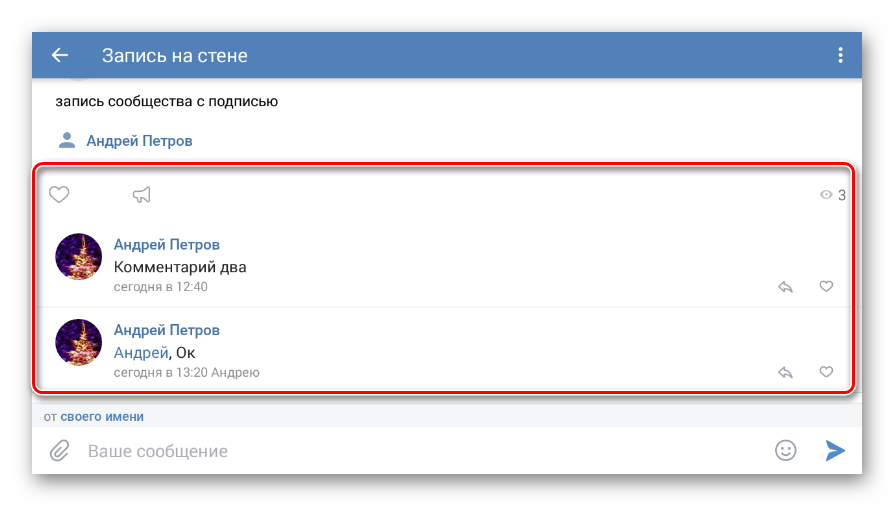The height and width of the screenshot is (506, 894).
Task: Change author via "своего имени" selector
Action: click(102, 416)
